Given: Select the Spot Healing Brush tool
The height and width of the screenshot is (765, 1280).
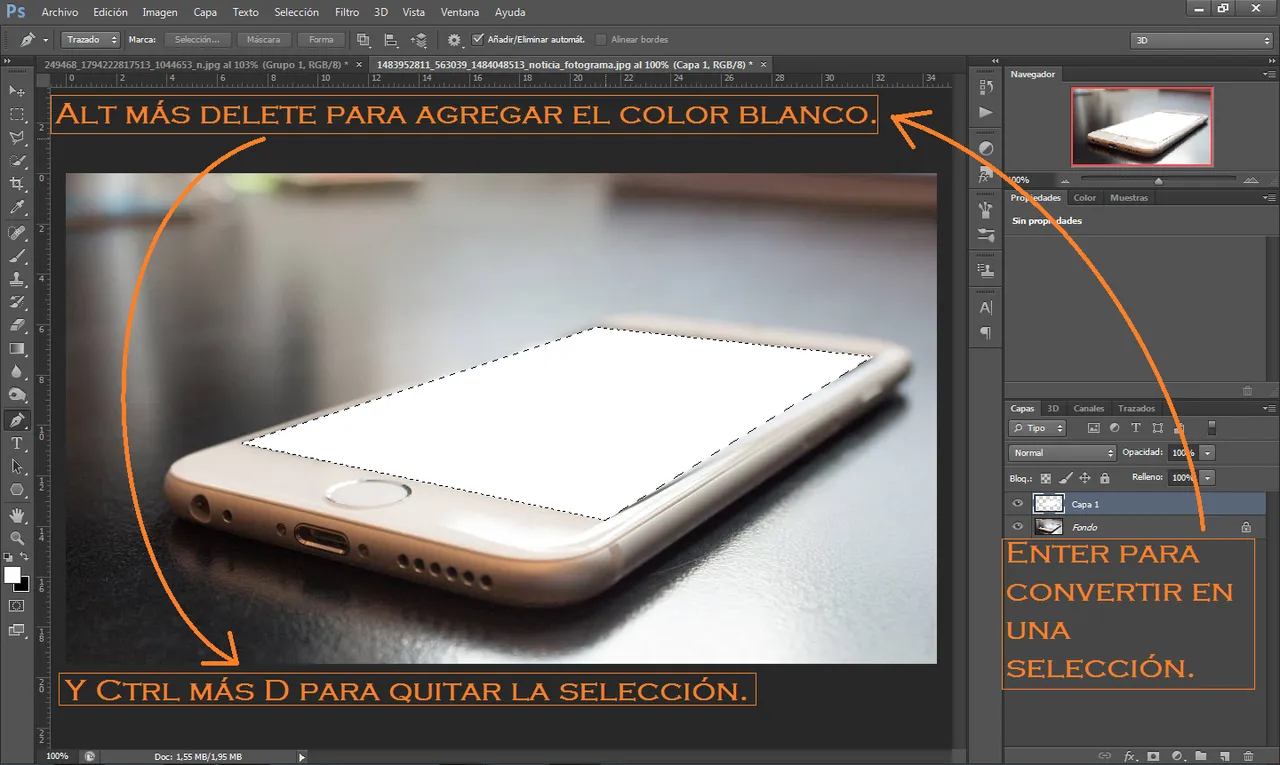Looking at the screenshot, I should 17,233.
